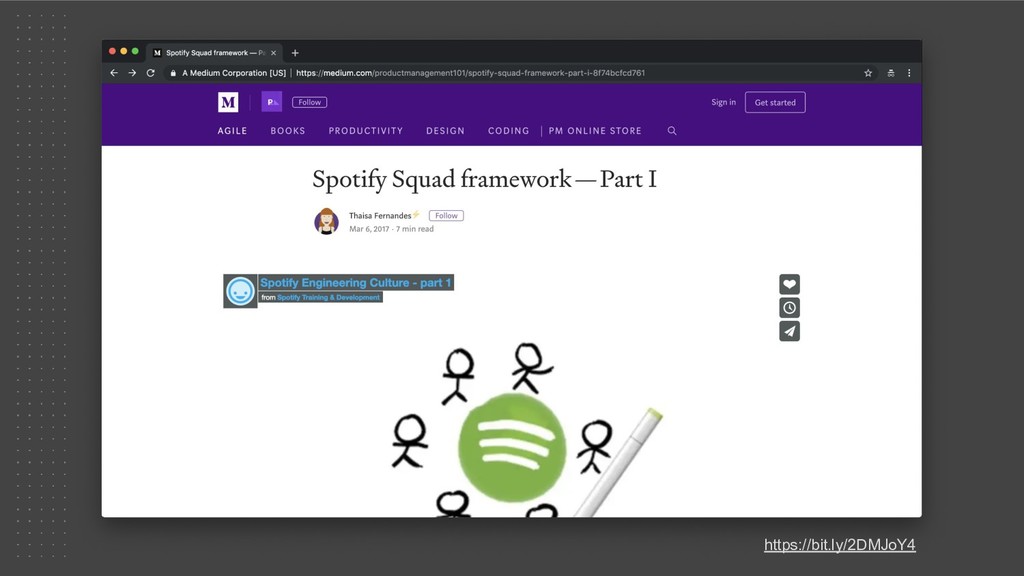The width and height of the screenshot is (1024, 576).
Task: Open the AGILE section
Action: tap(232, 131)
